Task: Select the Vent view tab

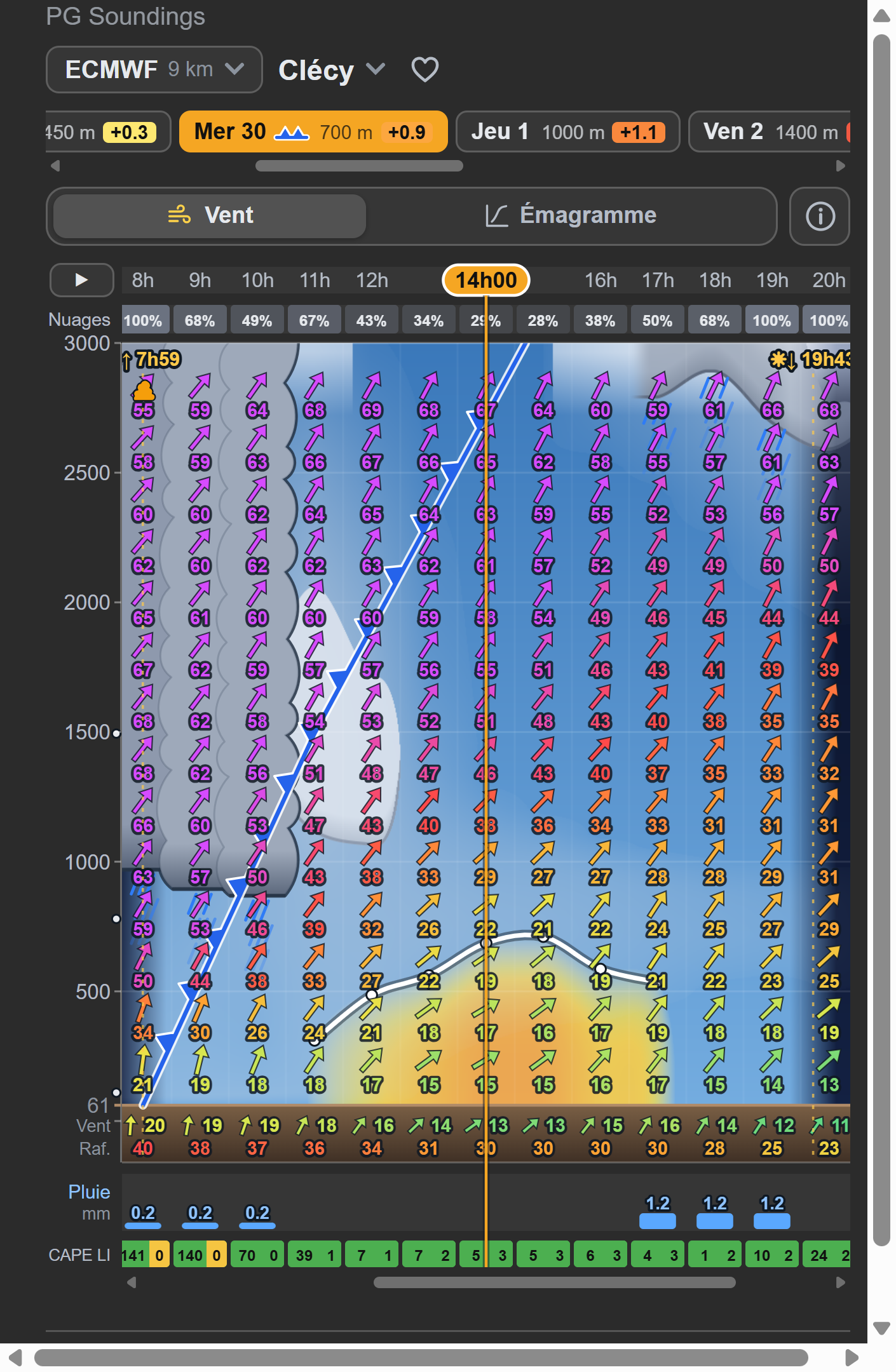Action: tap(210, 216)
